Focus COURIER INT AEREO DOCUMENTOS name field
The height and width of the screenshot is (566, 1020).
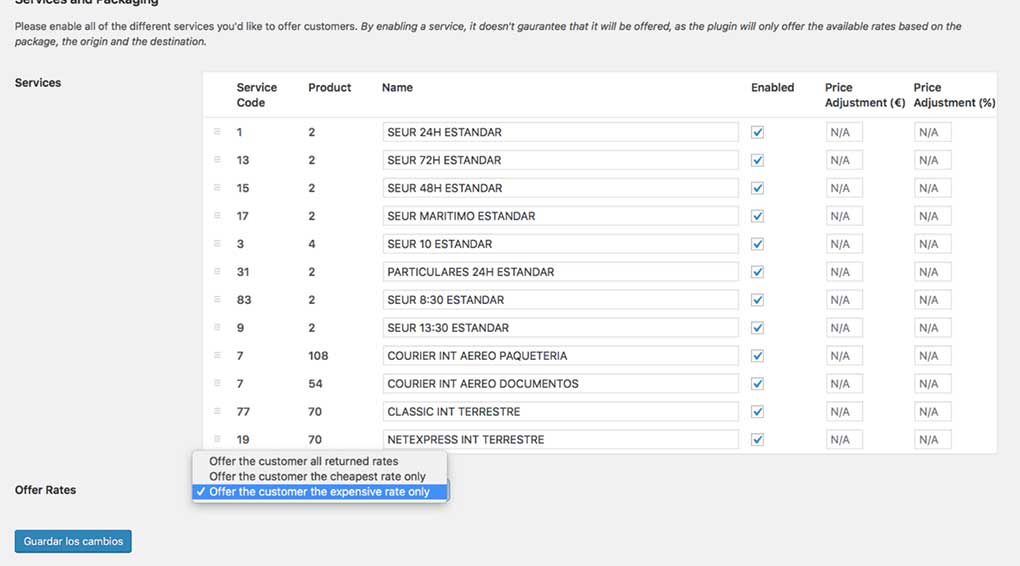coord(560,384)
